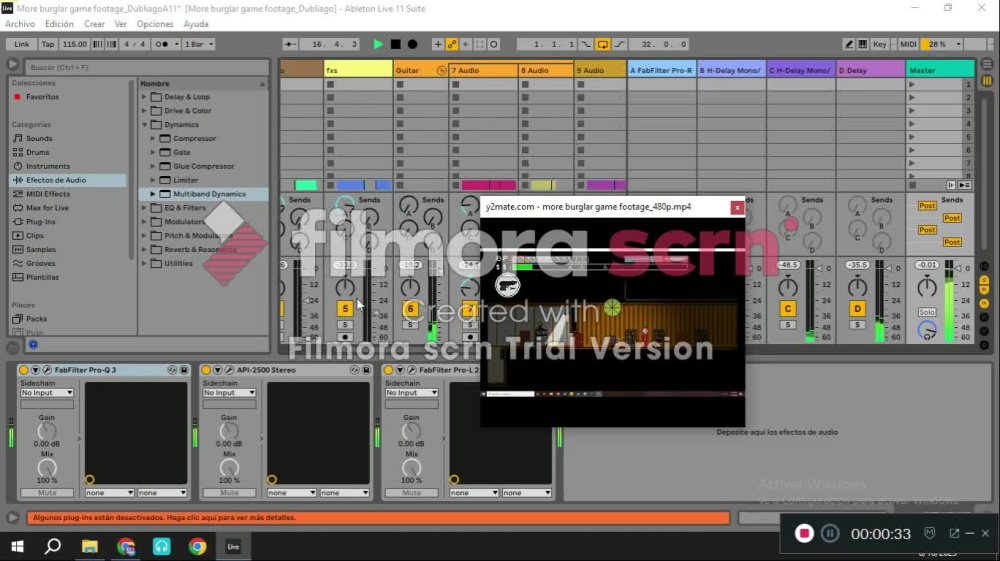1000x561 pixels.
Task: Select the tempo field showing 115.00
Action: [x=75, y=44]
